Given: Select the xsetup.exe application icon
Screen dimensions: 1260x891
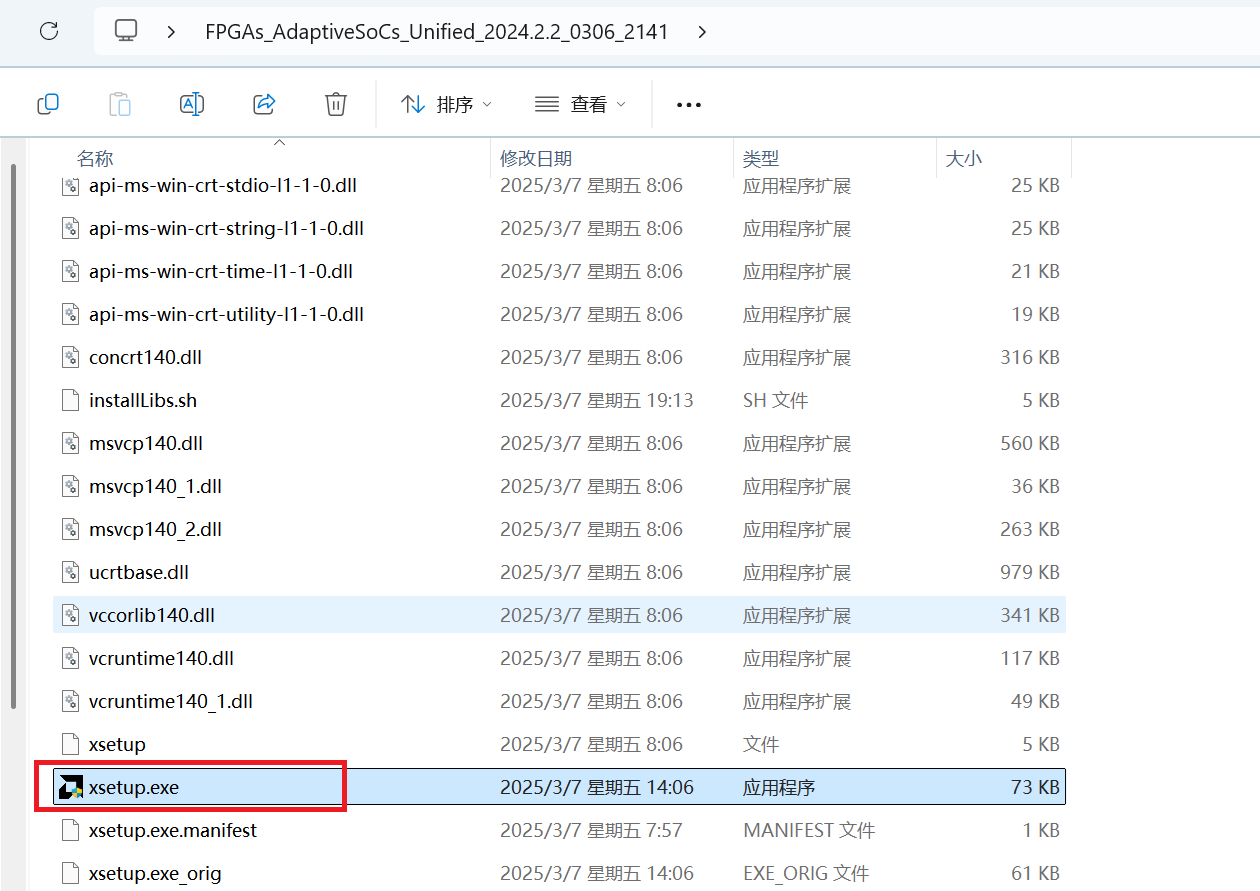Looking at the screenshot, I should point(70,787).
